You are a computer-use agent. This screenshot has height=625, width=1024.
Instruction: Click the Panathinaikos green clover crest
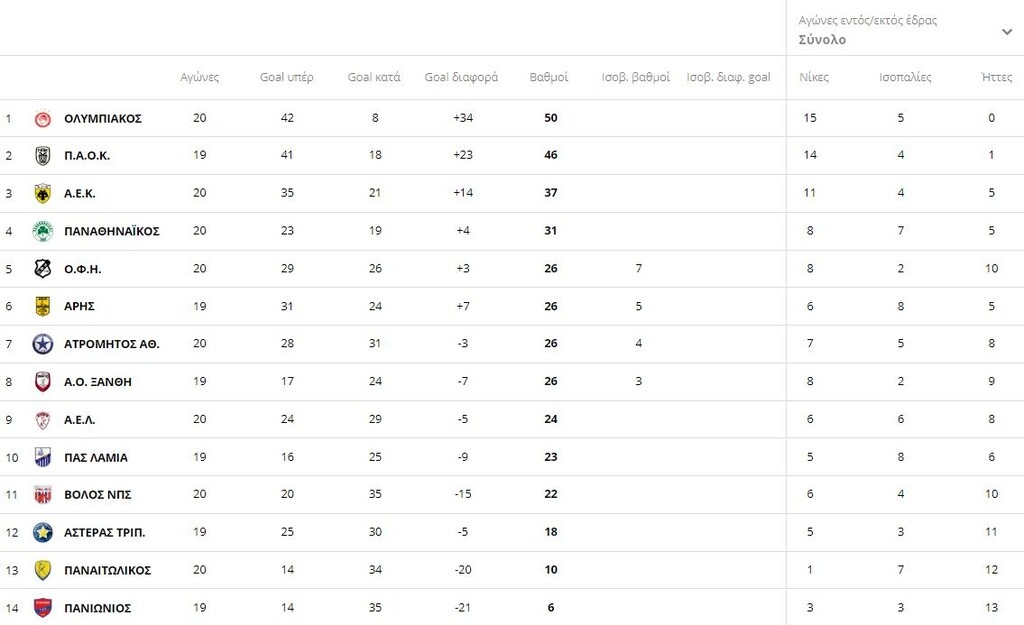42,231
